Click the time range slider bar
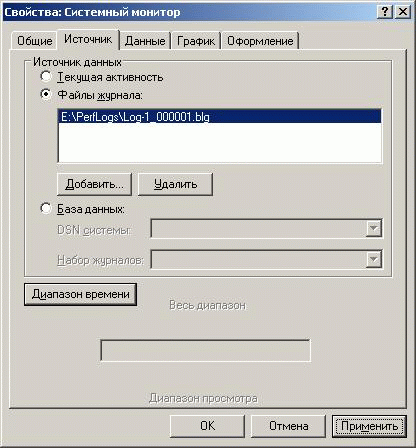 [x=205, y=350]
